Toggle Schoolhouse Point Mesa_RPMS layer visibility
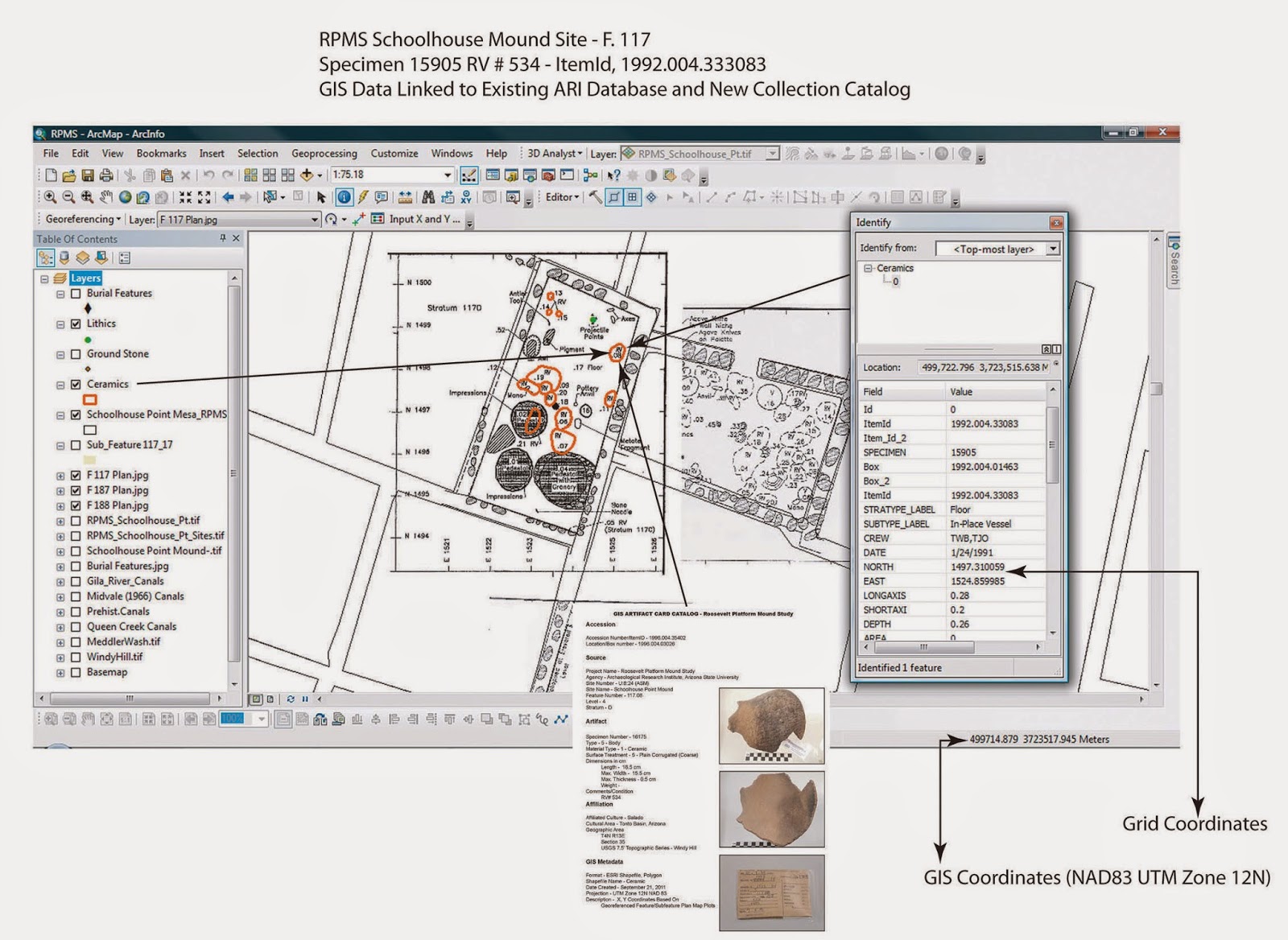Screen dimensions: 1288x940 pyautogui.click(x=76, y=415)
